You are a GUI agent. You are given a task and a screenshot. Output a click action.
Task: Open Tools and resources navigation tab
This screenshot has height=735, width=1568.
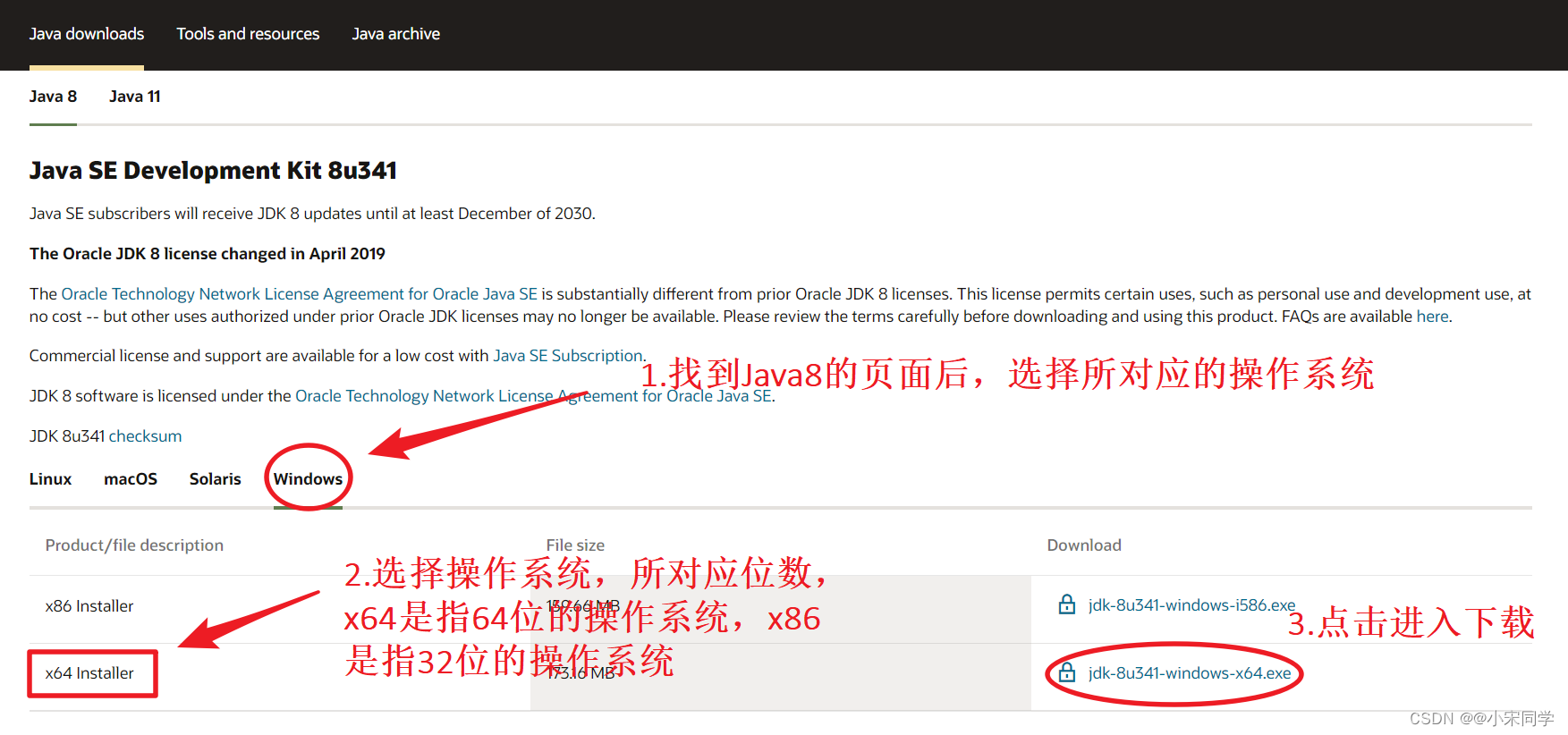(248, 34)
